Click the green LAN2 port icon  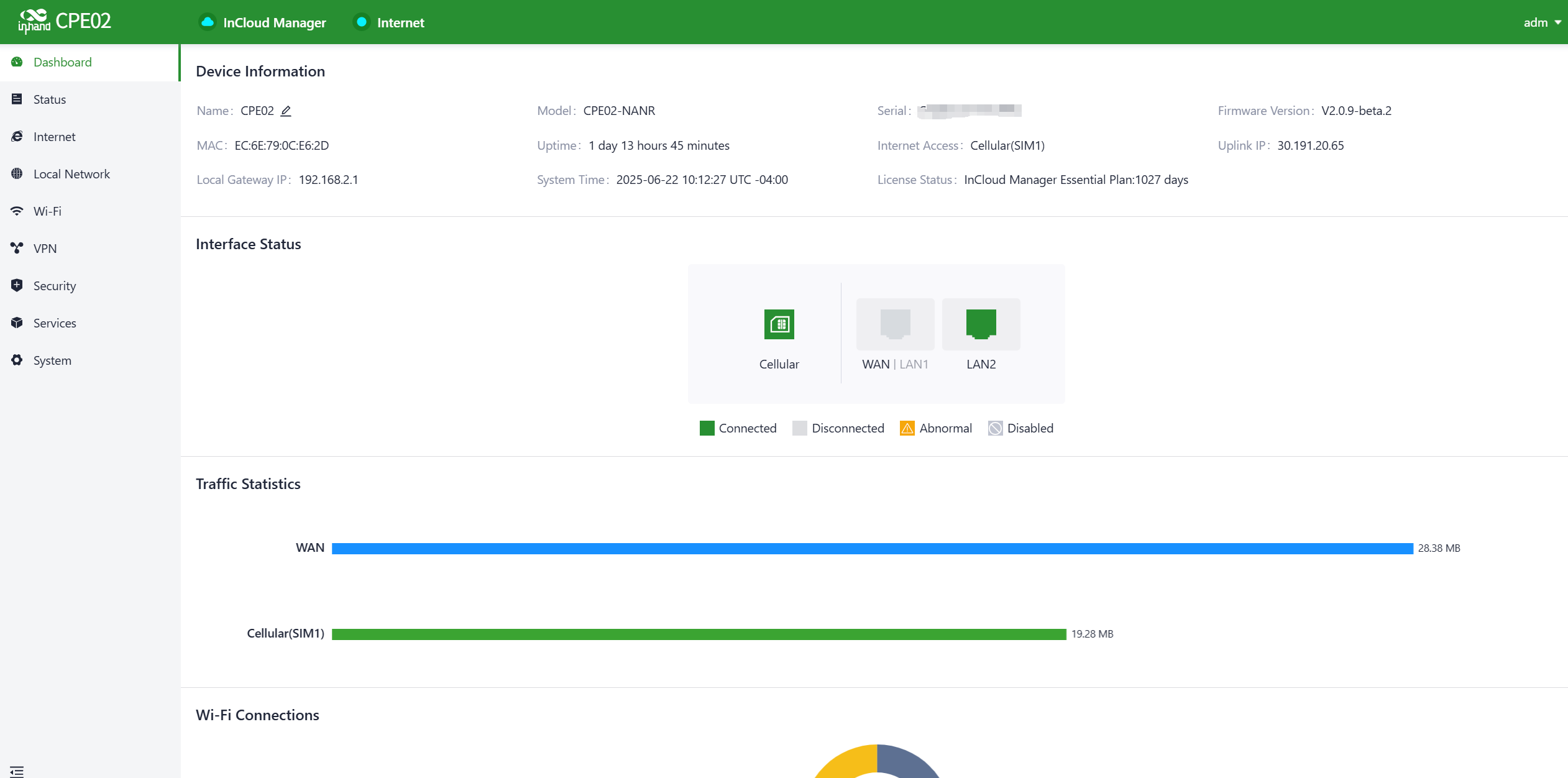(981, 324)
